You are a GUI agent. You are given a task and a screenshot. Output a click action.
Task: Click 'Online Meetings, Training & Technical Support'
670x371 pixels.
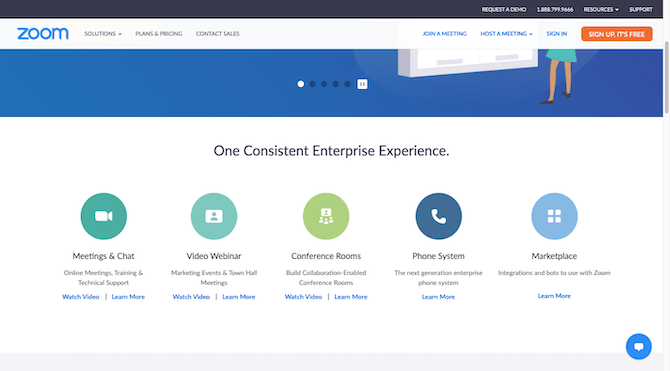[x=103, y=277]
